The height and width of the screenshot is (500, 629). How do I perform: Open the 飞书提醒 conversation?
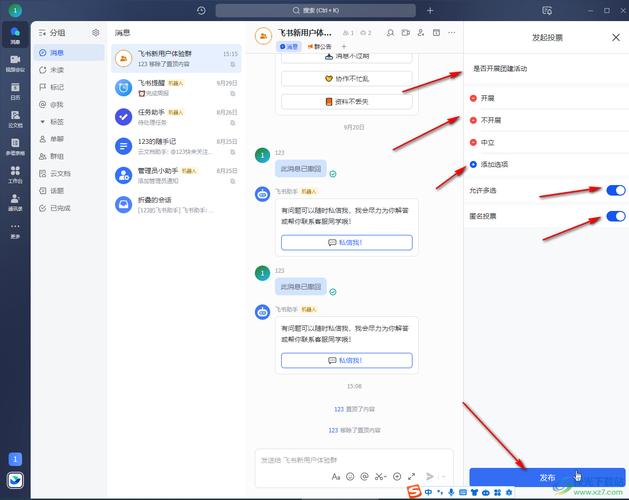176,88
